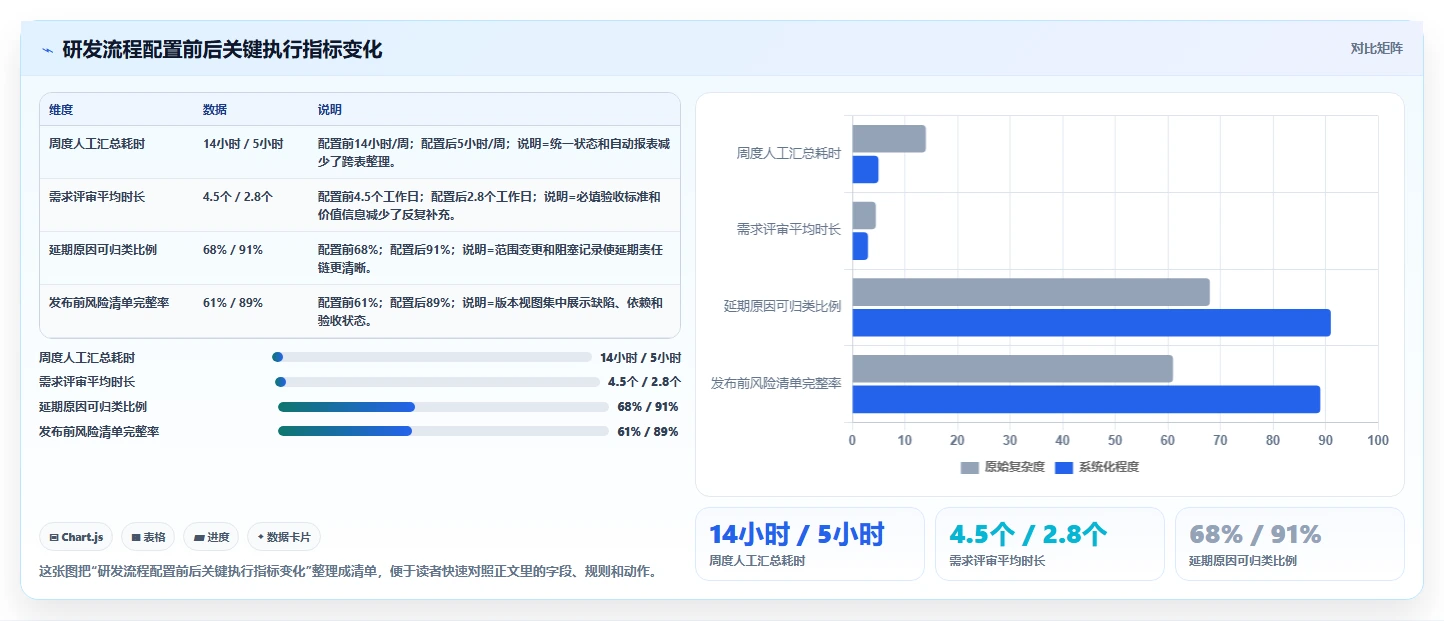Click the 周度人工汇总耗时 table row name
The image size is (1444, 621).
(97, 144)
